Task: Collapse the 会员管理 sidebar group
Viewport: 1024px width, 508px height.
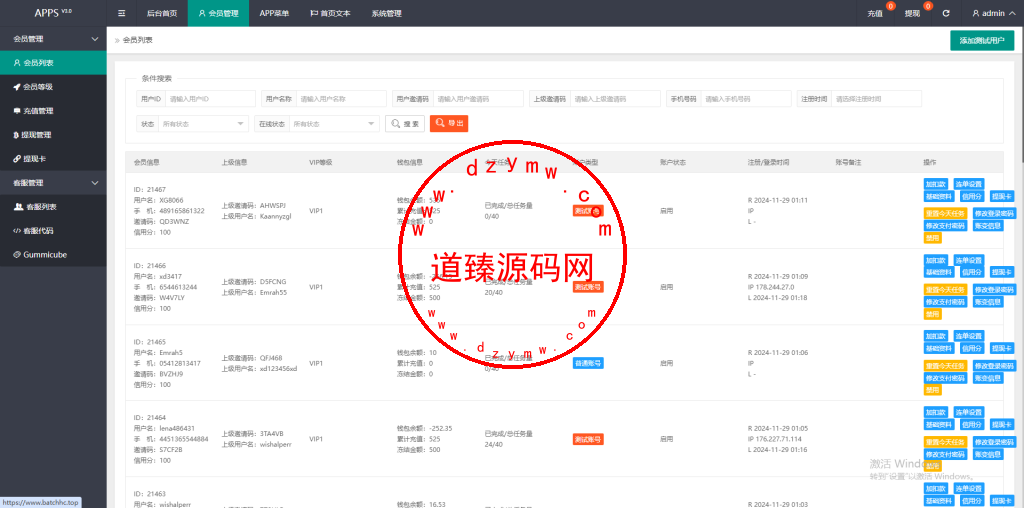Action: point(53,39)
